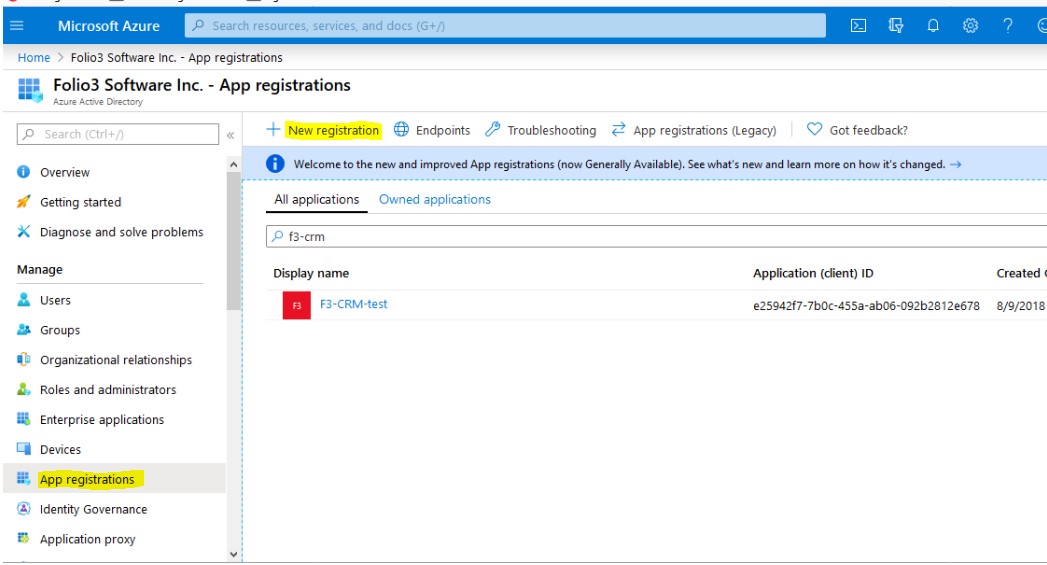
Task: Switch to the Owned applications tab
Action: pyautogui.click(x=435, y=199)
